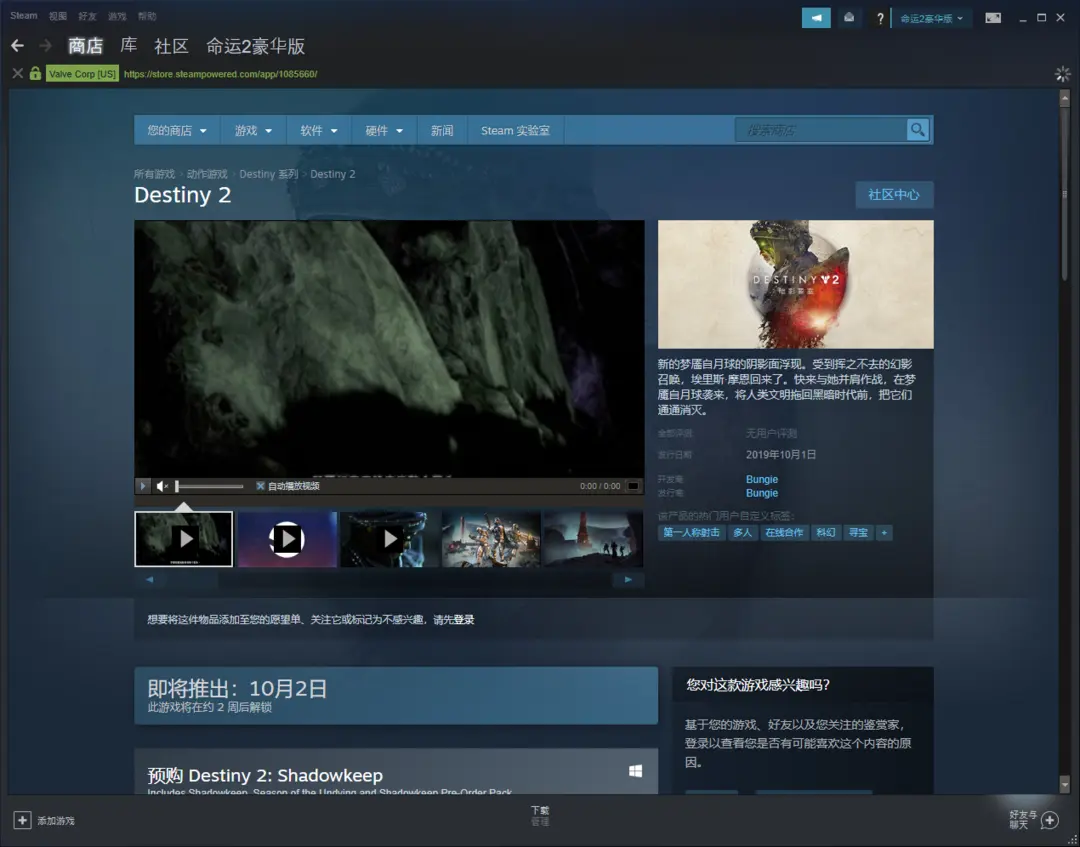Select the screenshot thumbnail of armored guardians

point(491,538)
